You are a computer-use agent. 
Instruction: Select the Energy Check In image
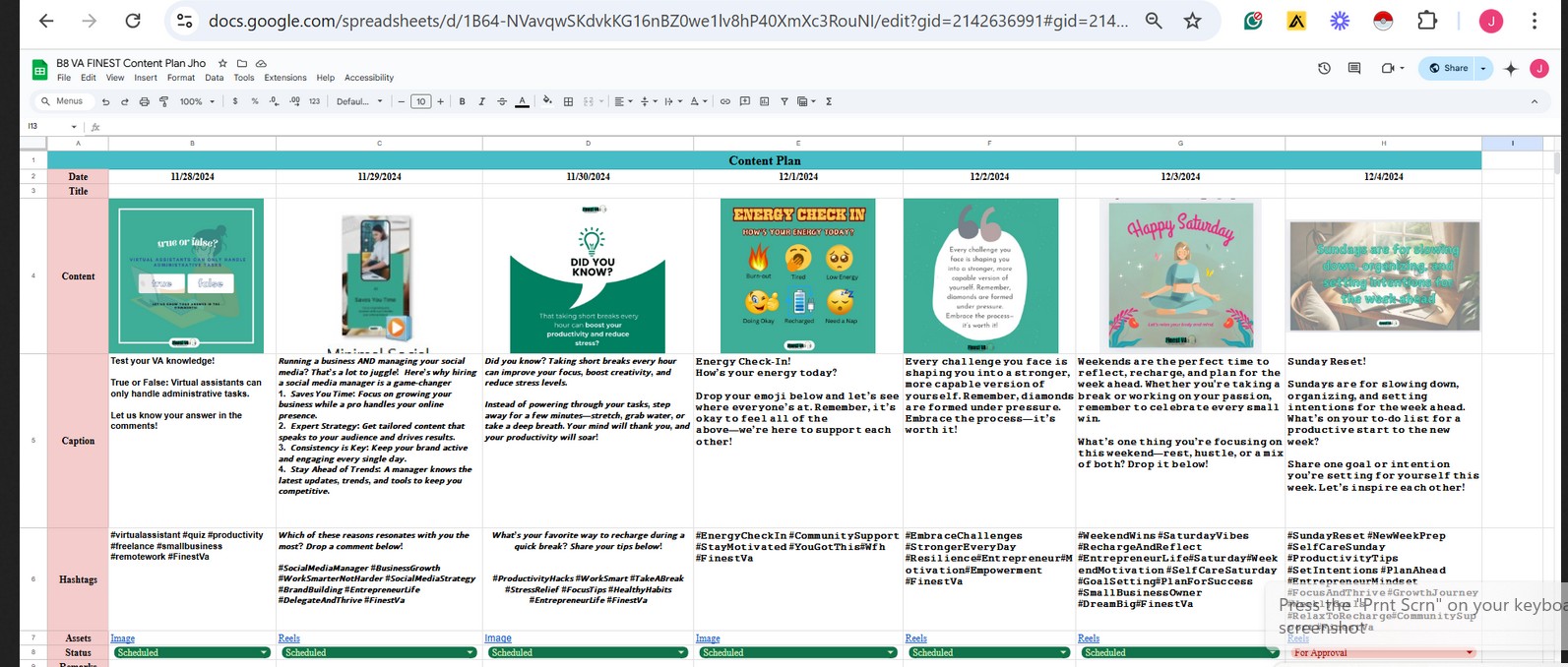pyautogui.click(x=798, y=275)
